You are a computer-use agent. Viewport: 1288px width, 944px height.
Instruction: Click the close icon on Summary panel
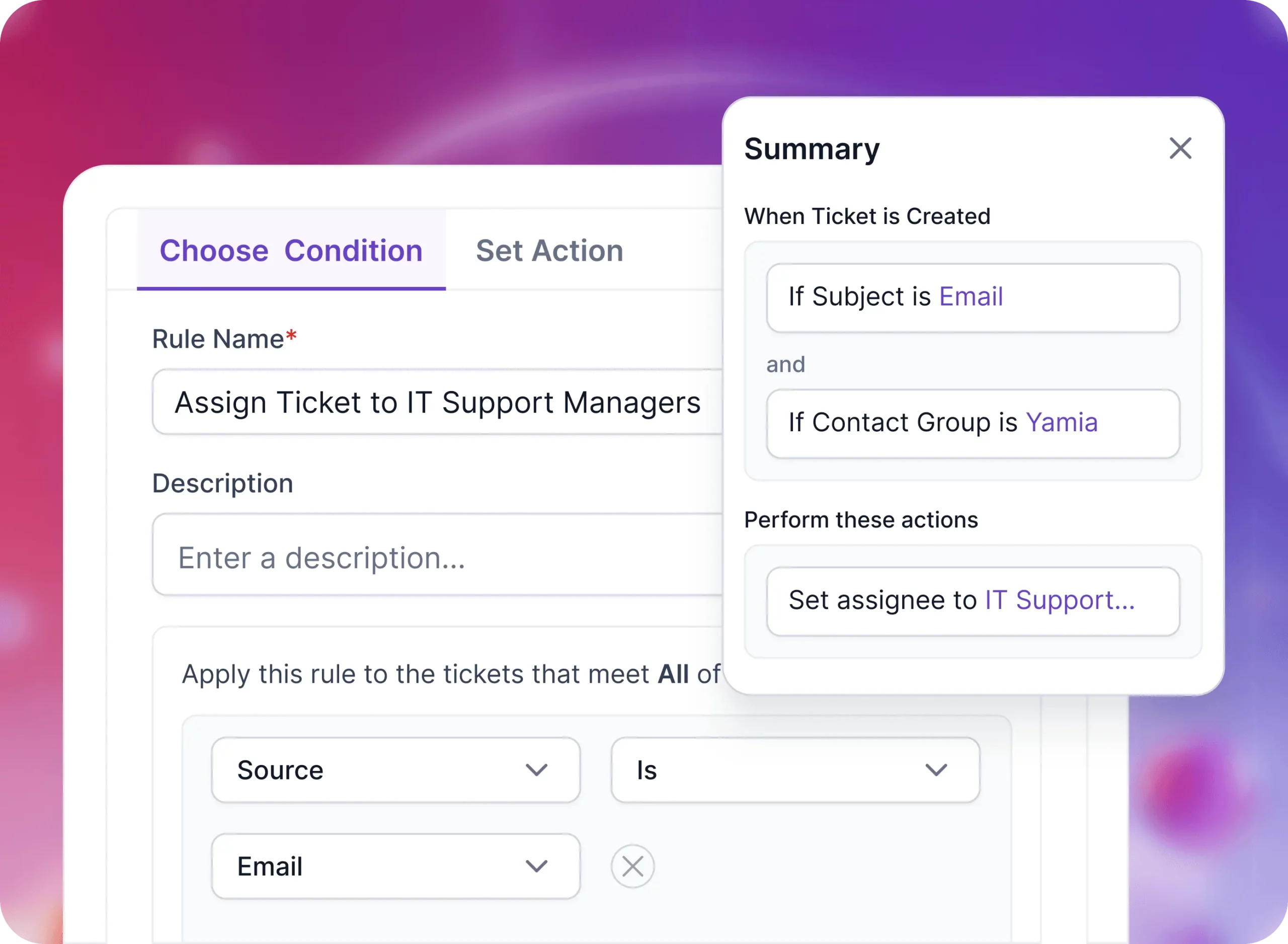point(1180,148)
